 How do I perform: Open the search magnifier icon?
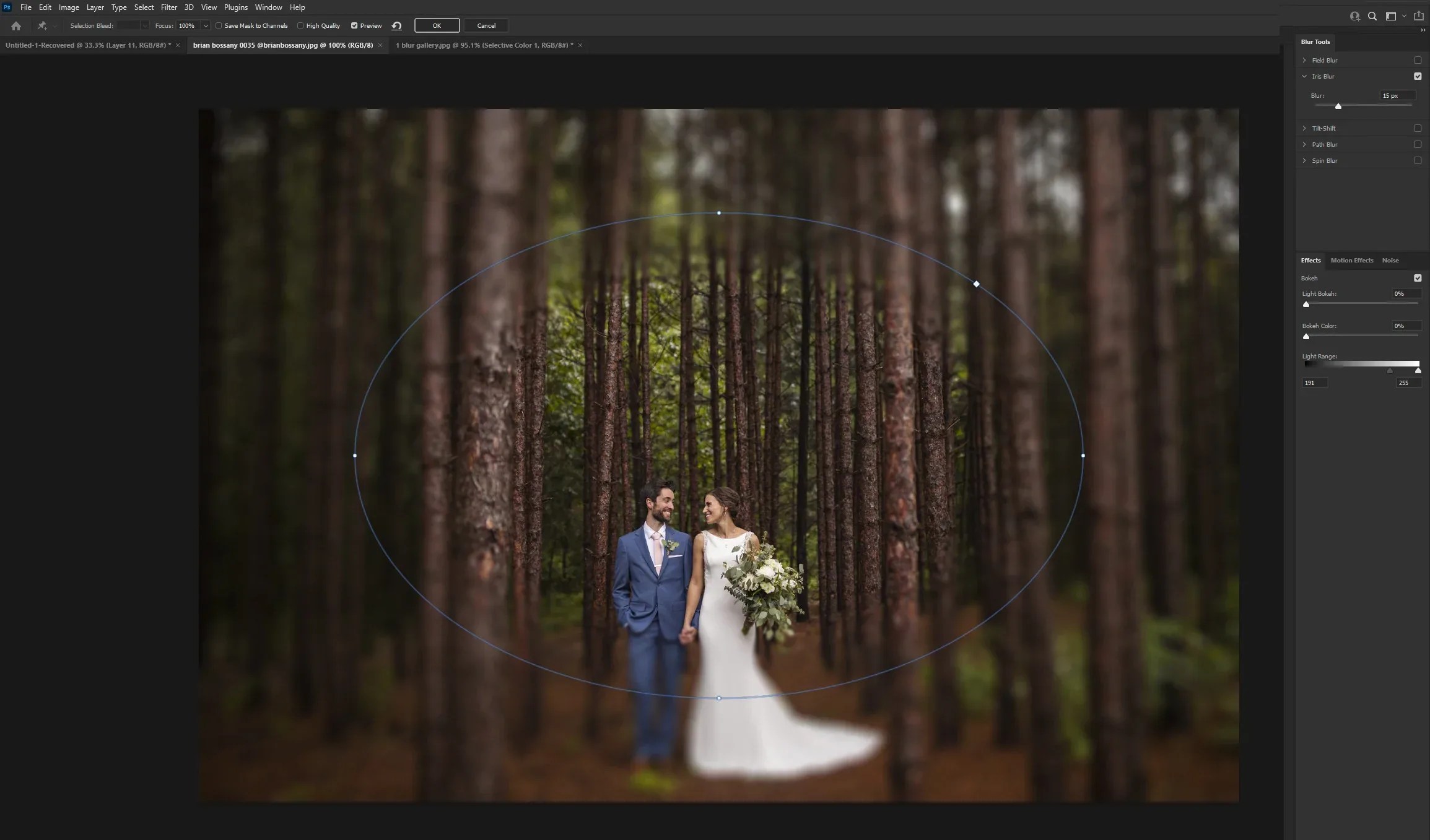click(x=1372, y=17)
